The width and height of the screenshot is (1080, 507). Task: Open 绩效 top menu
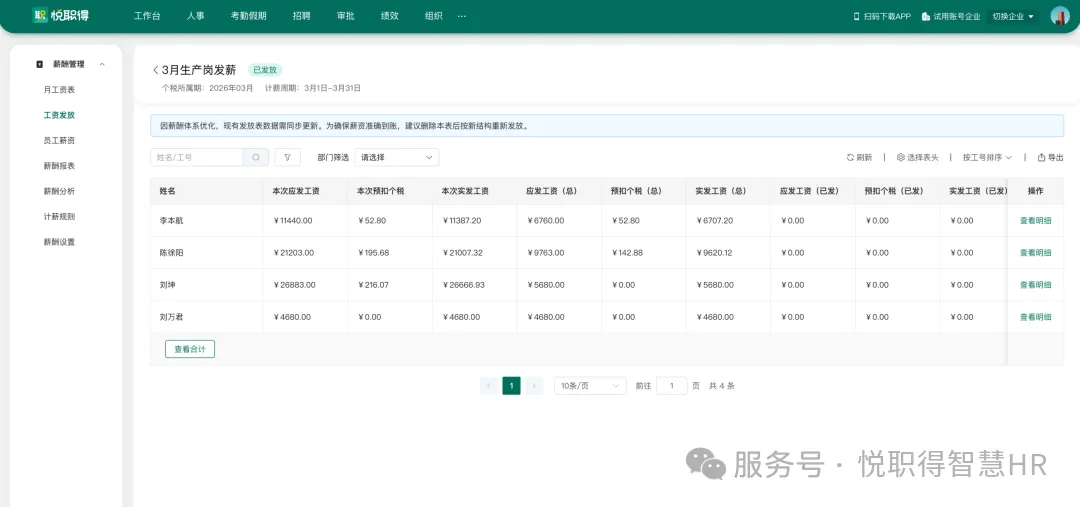(x=390, y=16)
